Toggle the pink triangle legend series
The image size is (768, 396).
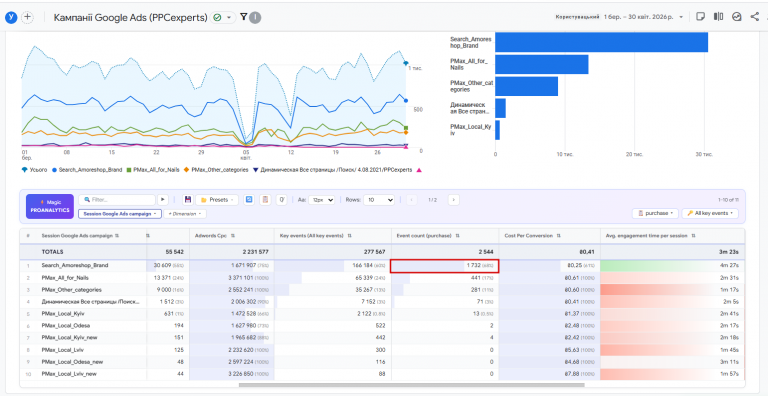click(419, 170)
